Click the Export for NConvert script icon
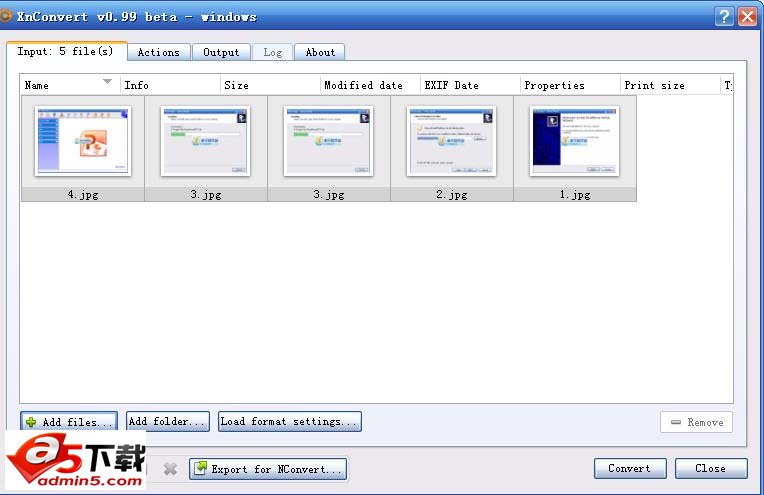Screen dimensions: 764x495 [x=201, y=468]
